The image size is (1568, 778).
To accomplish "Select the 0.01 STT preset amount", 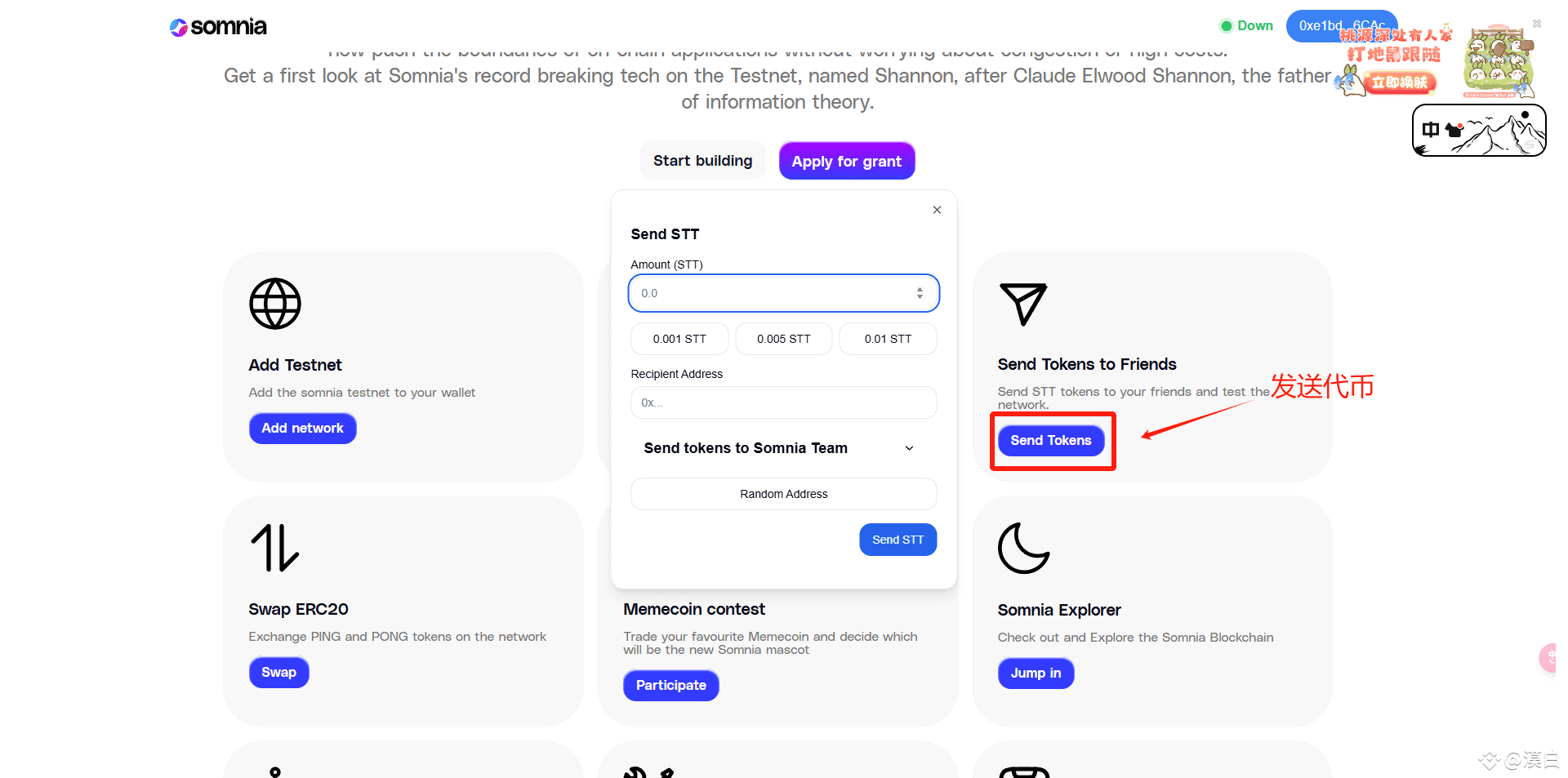I will pyautogui.click(x=889, y=339).
